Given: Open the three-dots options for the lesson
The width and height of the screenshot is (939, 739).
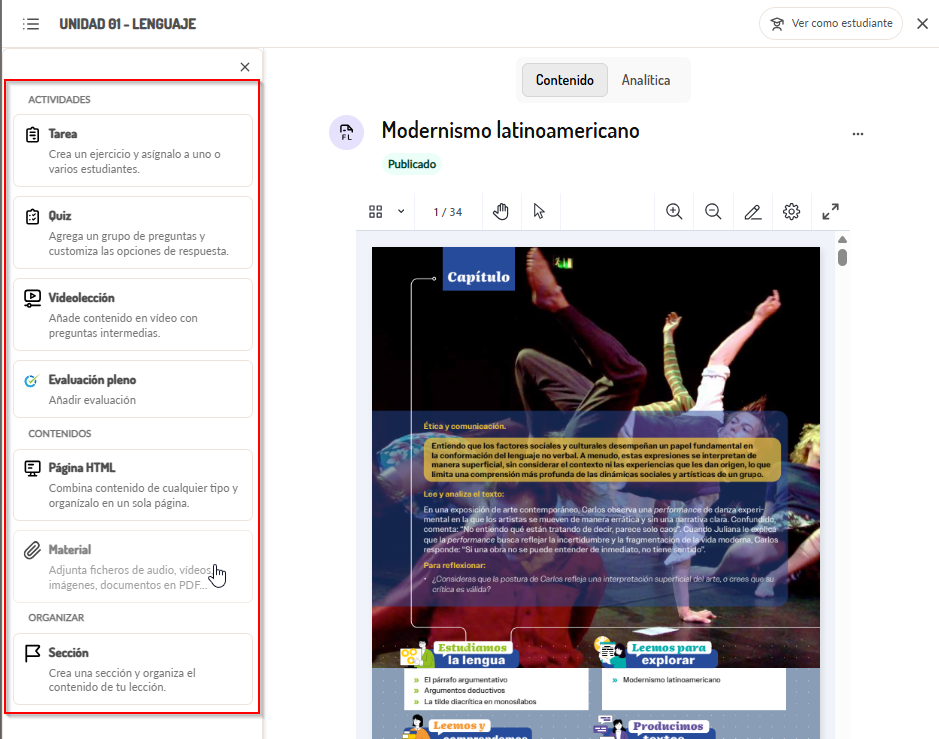Looking at the screenshot, I should point(858,134).
